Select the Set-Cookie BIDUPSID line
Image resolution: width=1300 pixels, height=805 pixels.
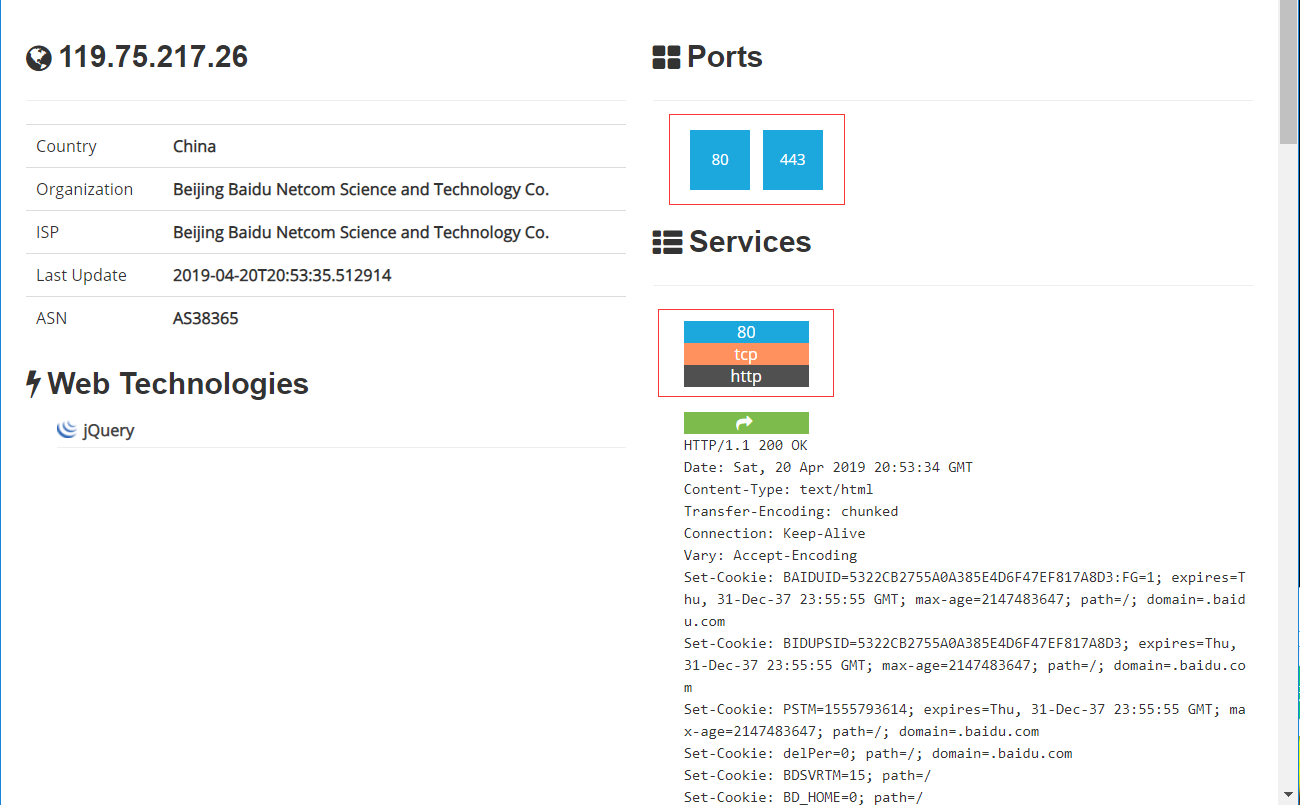[965, 665]
